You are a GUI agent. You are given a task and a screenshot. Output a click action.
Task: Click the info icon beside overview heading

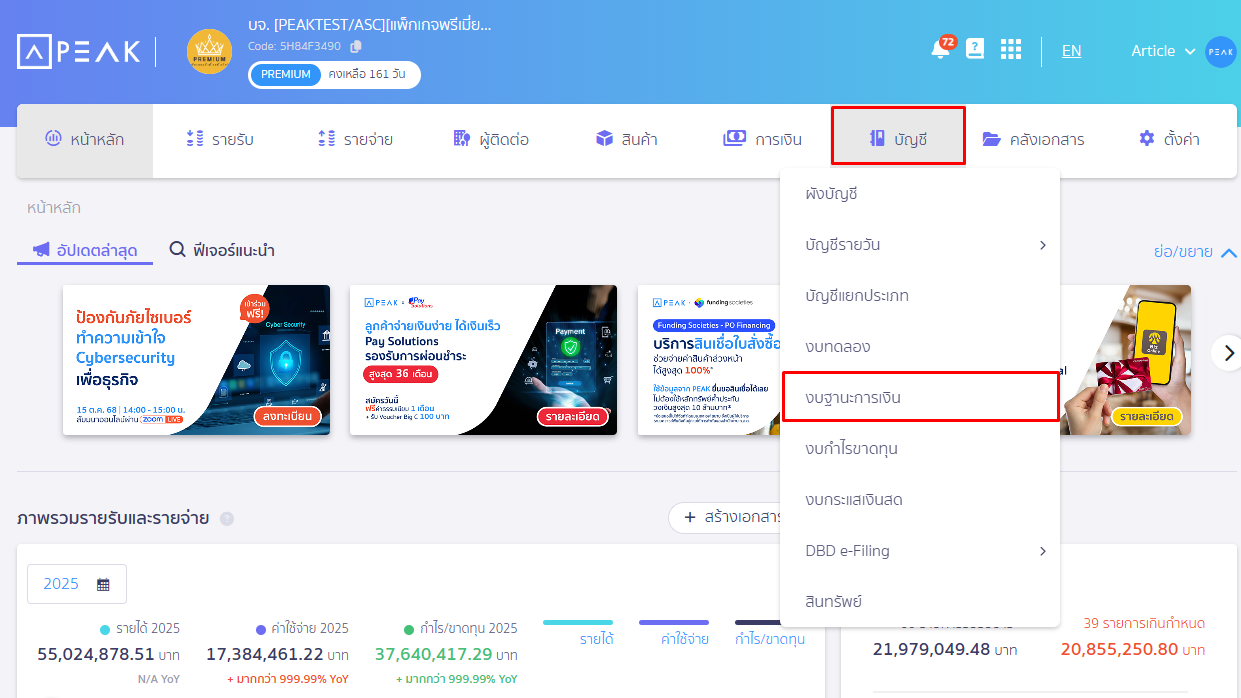click(x=227, y=518)
